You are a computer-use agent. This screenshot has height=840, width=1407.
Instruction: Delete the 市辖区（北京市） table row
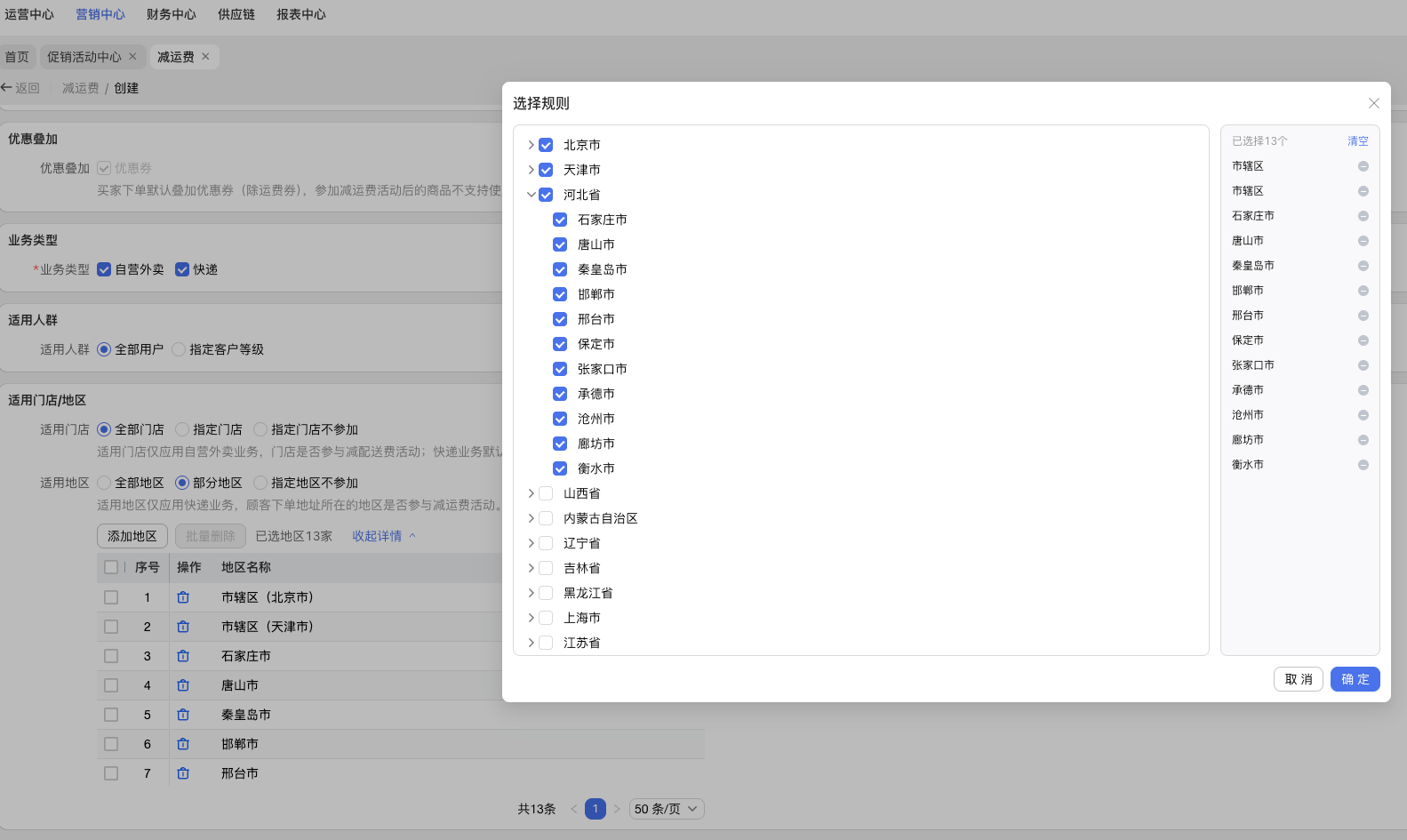pos(183,597)
